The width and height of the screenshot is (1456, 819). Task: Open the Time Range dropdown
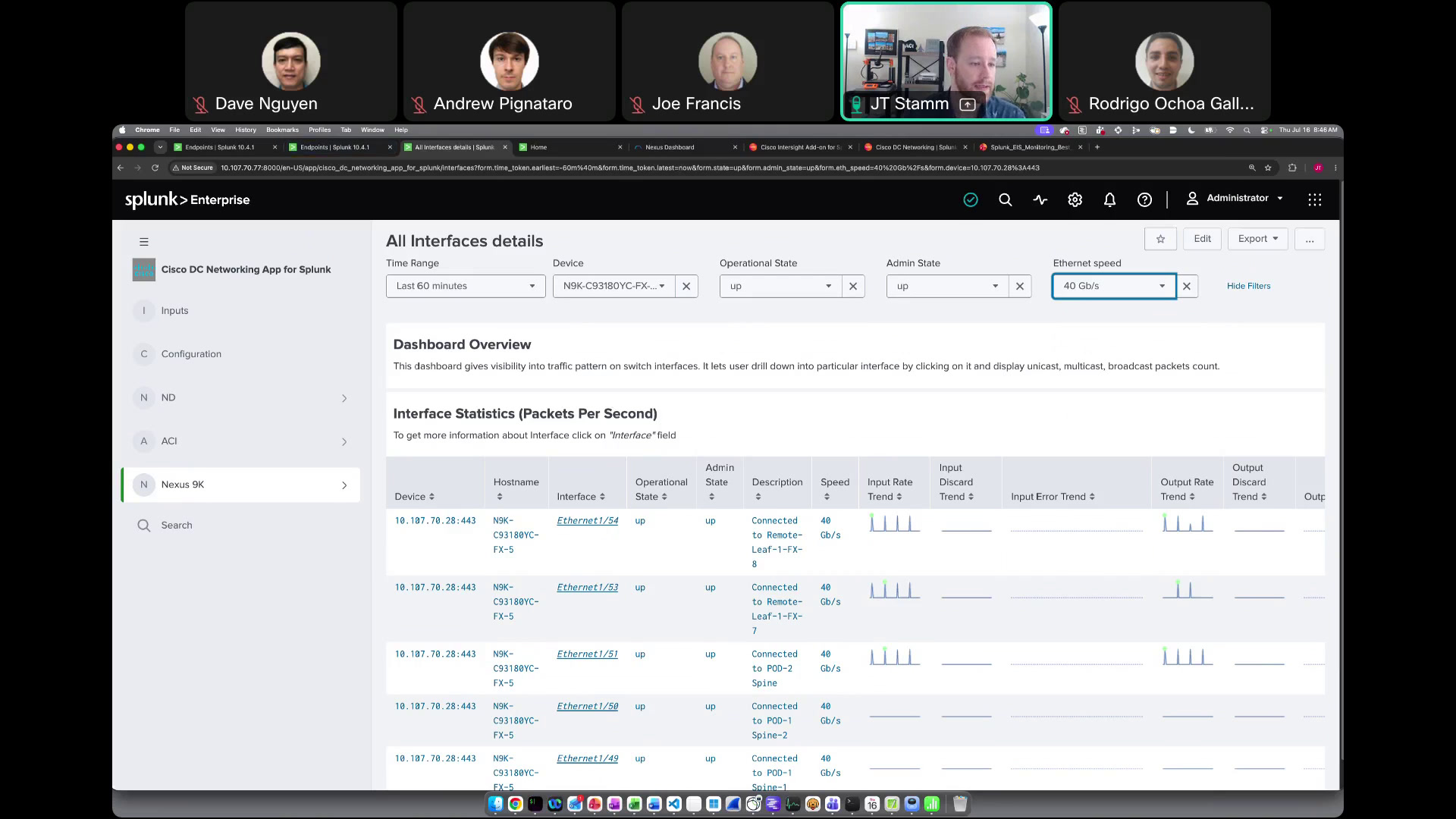(x=466, y=287)
